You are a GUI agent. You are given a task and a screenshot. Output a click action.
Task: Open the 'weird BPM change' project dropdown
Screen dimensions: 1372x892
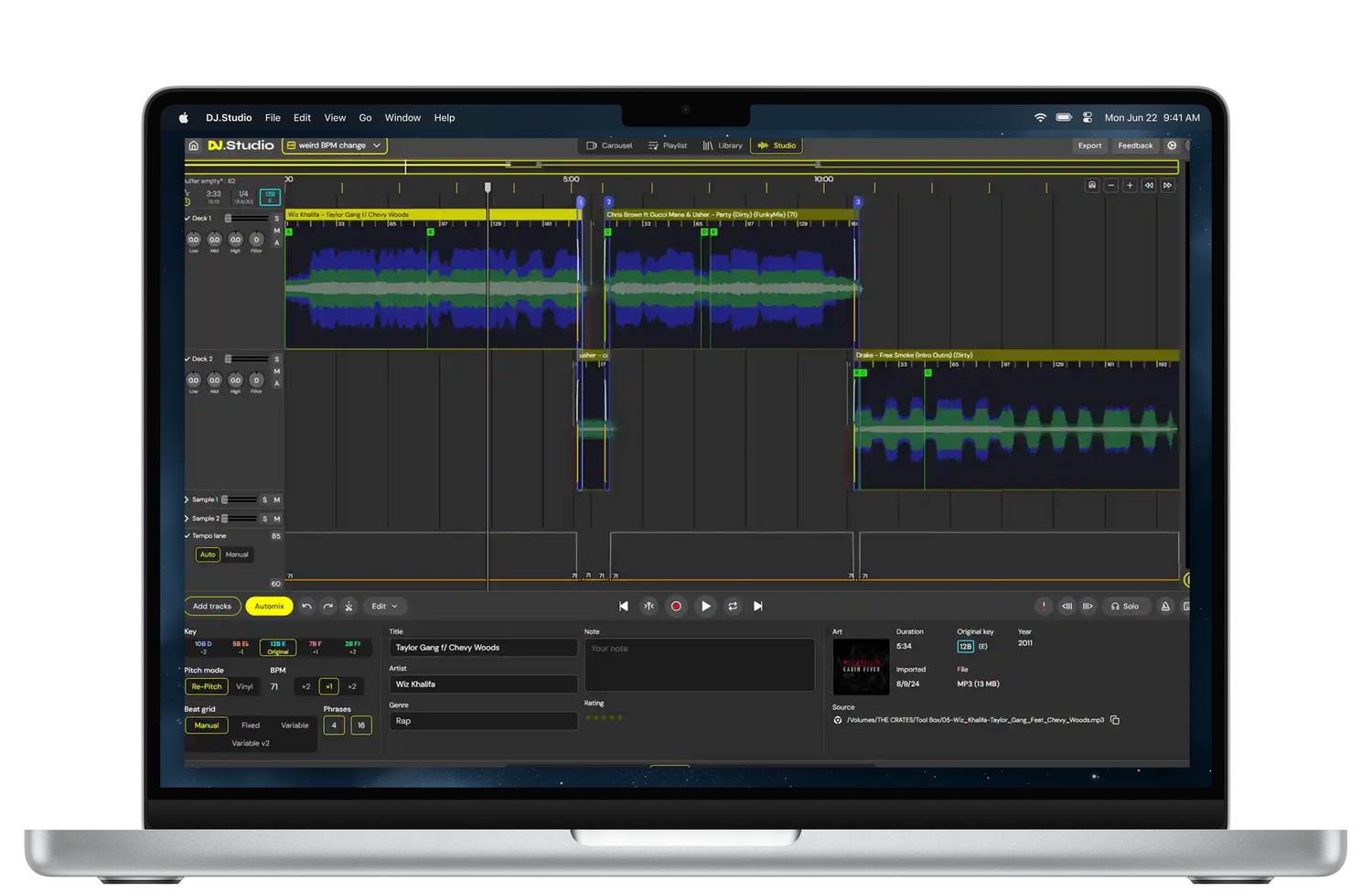tap(335, 145)
